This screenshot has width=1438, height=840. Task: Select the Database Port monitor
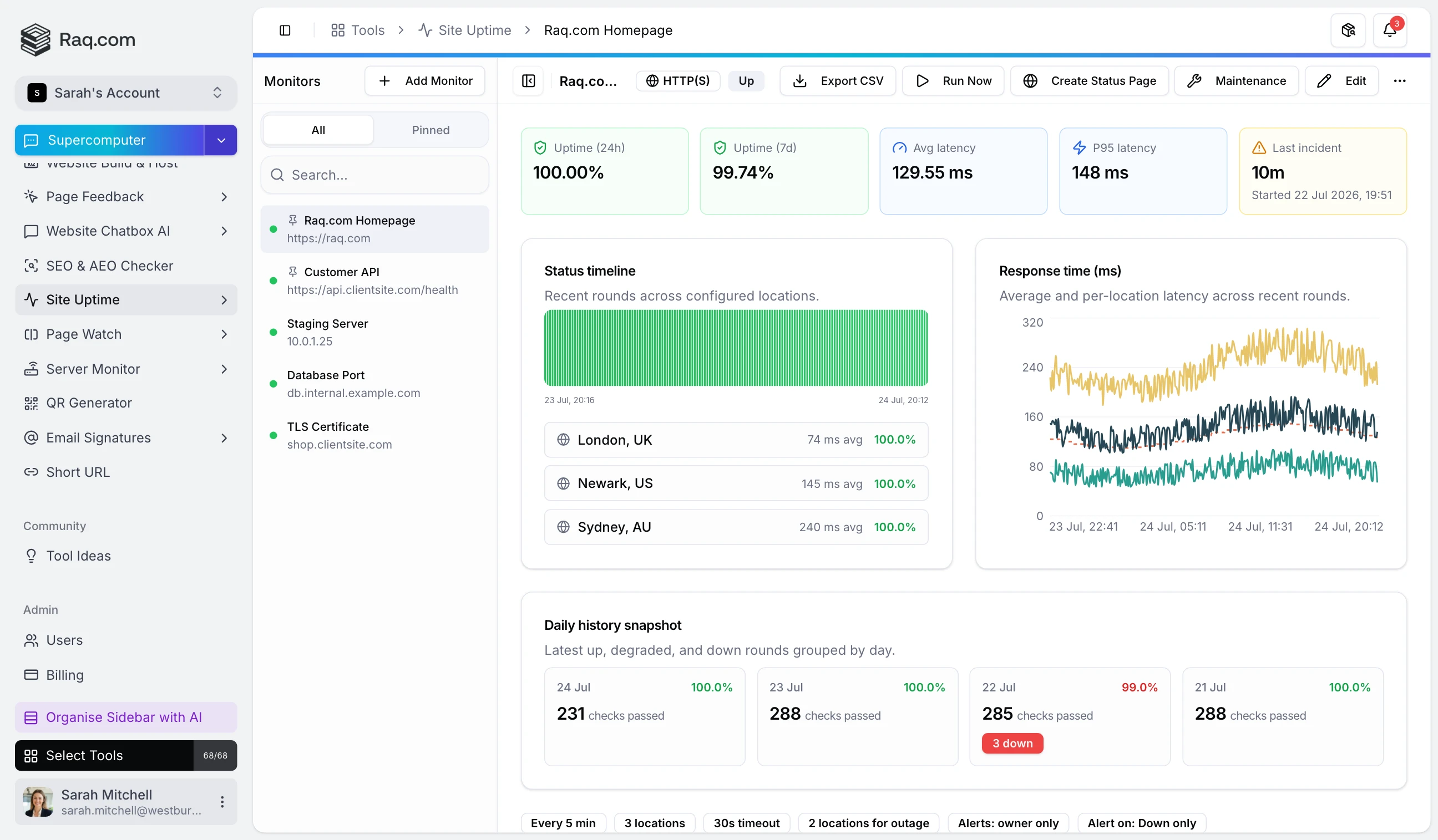[375, 384]
